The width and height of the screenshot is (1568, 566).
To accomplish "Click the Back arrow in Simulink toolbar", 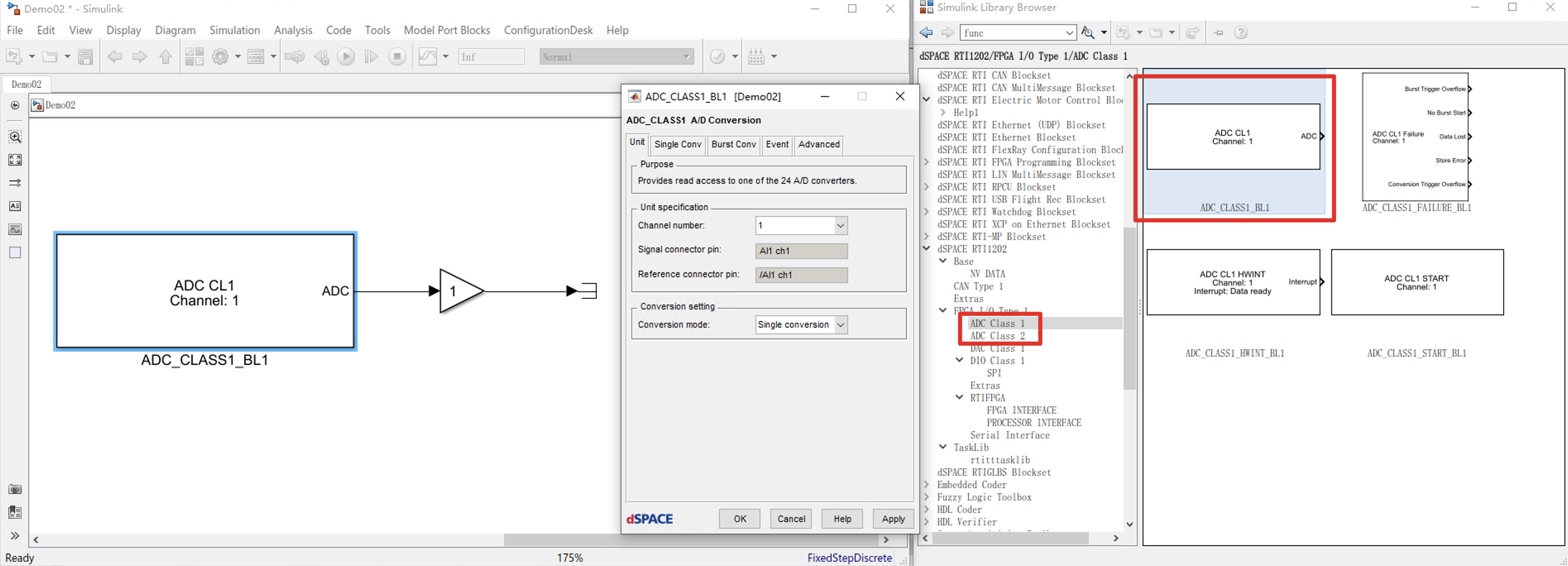I will tap(115, 57).
